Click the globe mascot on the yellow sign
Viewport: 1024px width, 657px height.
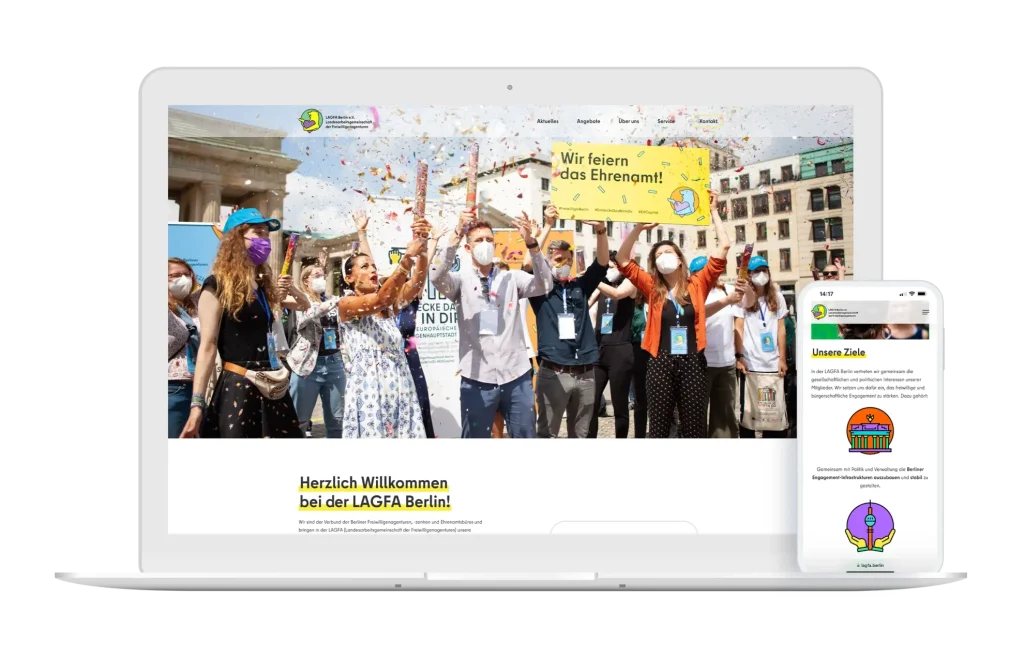point(683,201)
